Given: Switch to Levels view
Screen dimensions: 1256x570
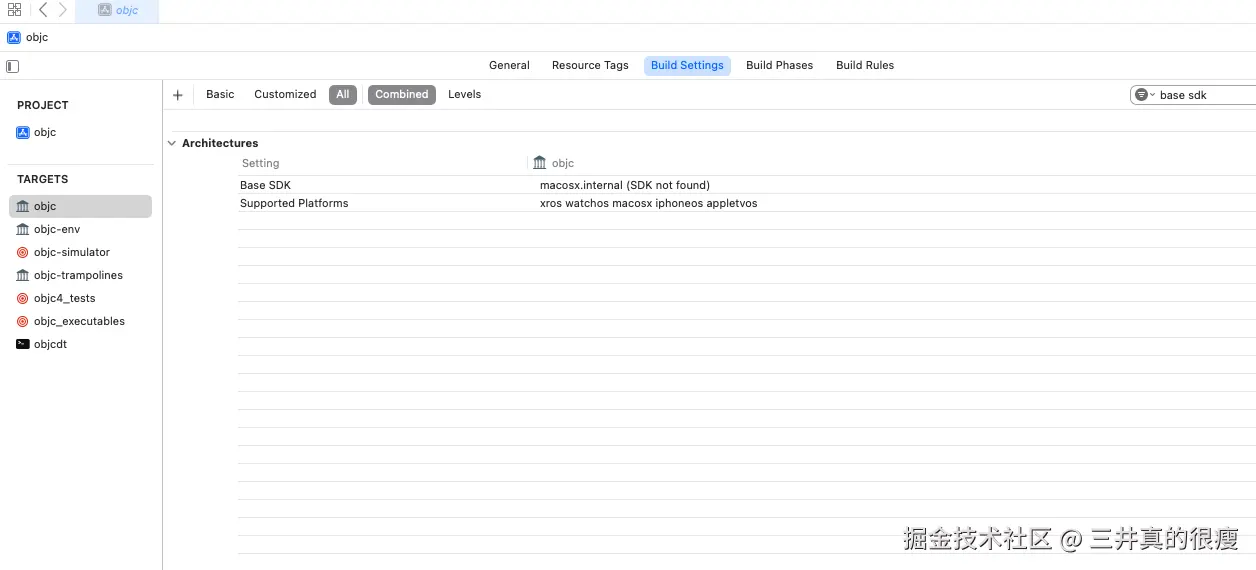Looking at the screenshot, I should click(464, 94).
